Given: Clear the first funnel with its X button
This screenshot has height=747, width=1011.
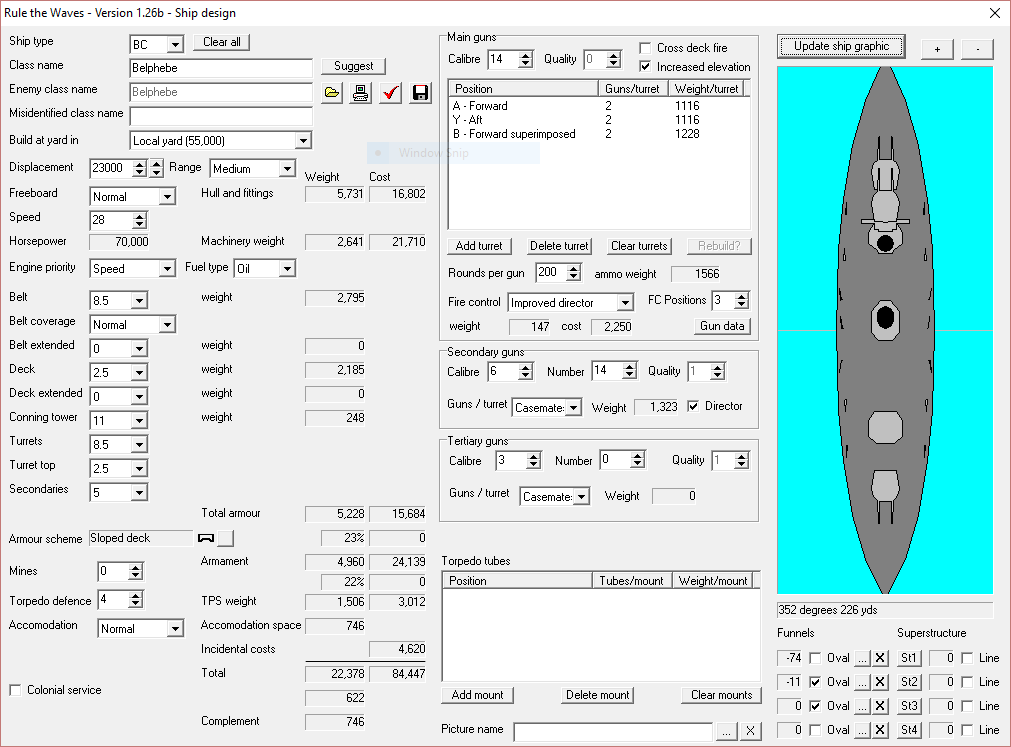Looking at the screenshot, I should [x=880, y=658].
